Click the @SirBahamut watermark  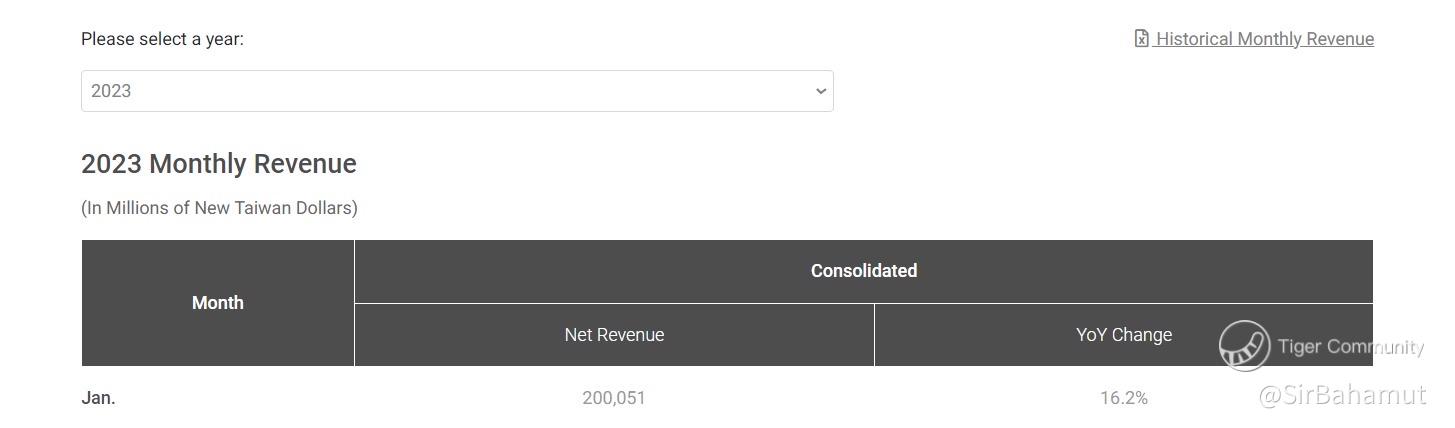pos(1342,395)
